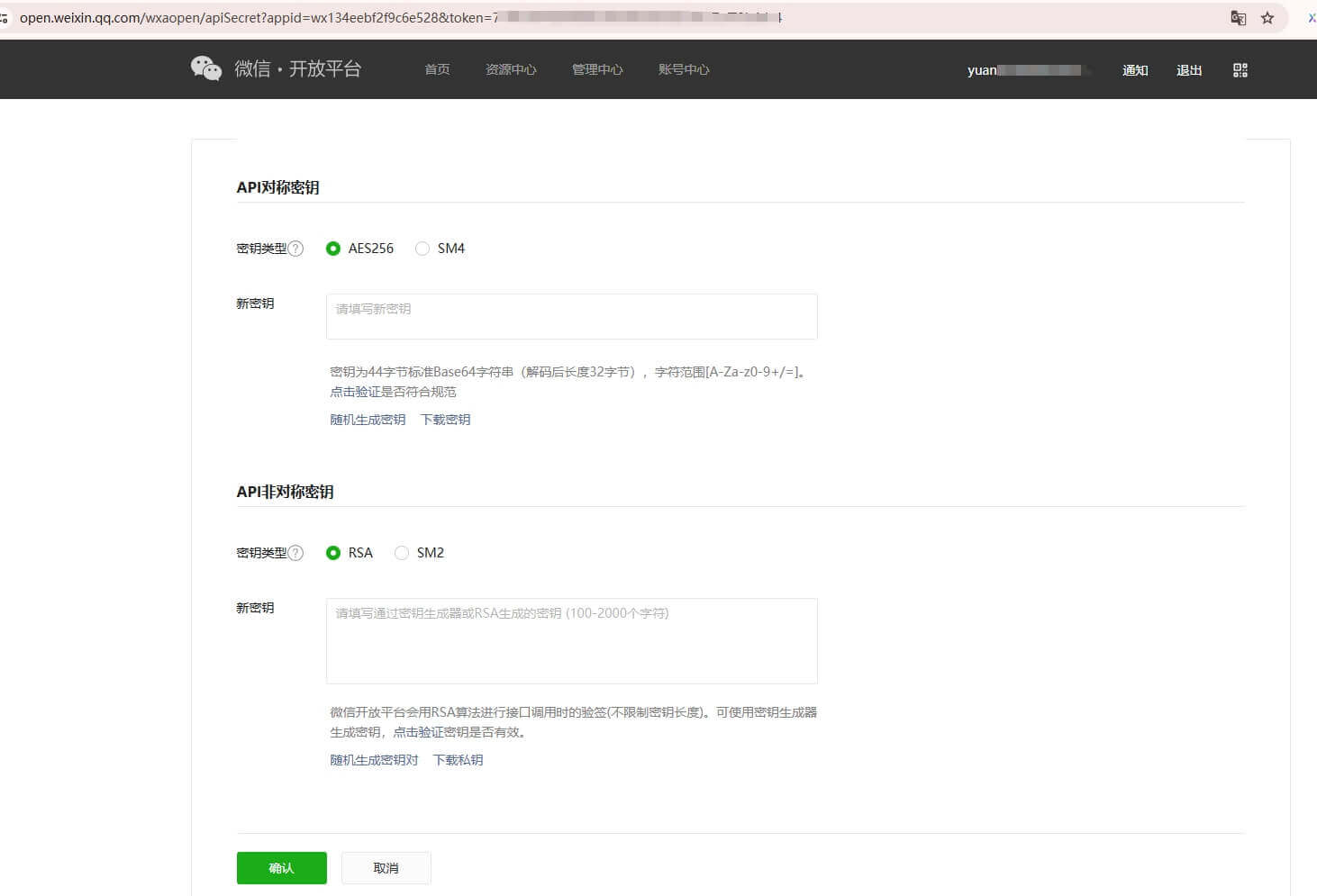Open 管理中心 navigation menu
The width and height of the screenshot is (1317, 896).
597,69
